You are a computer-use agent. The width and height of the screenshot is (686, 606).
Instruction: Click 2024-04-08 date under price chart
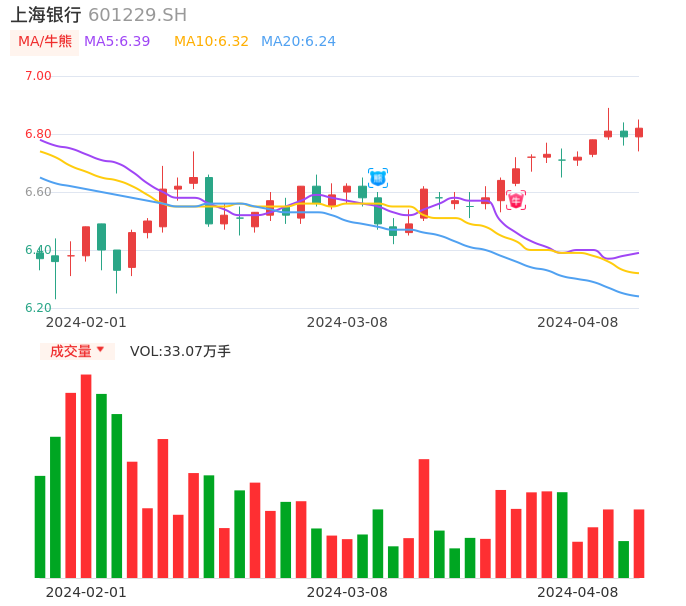(578, 322)
